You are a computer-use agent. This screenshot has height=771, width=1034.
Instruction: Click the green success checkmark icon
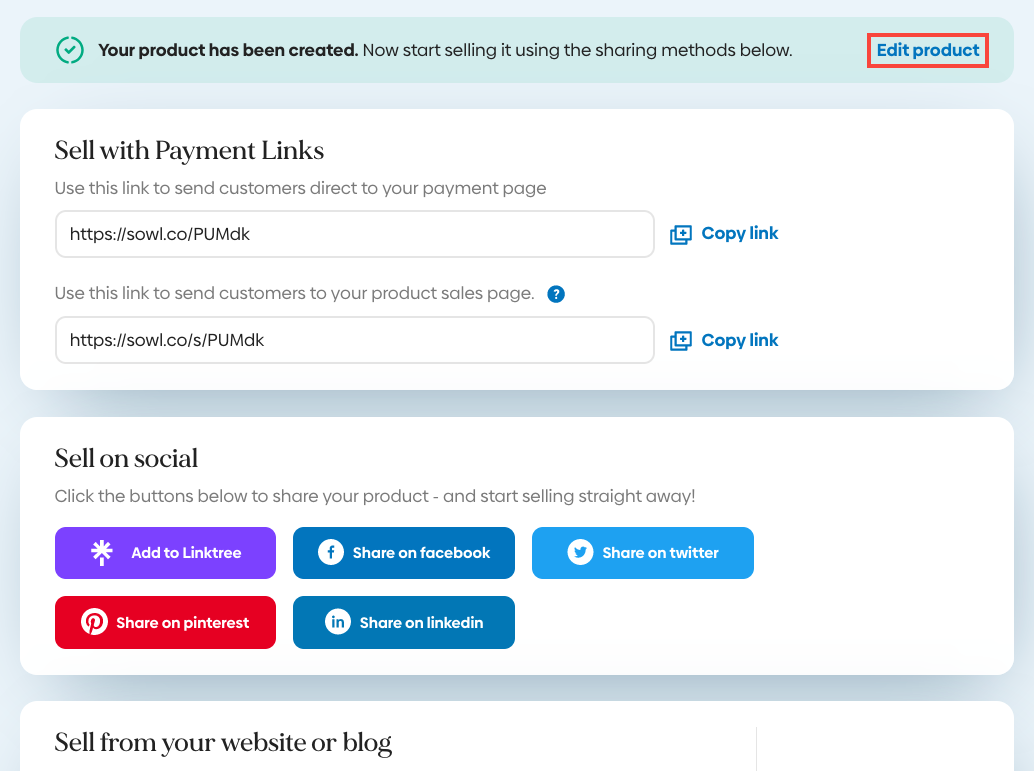69,50
